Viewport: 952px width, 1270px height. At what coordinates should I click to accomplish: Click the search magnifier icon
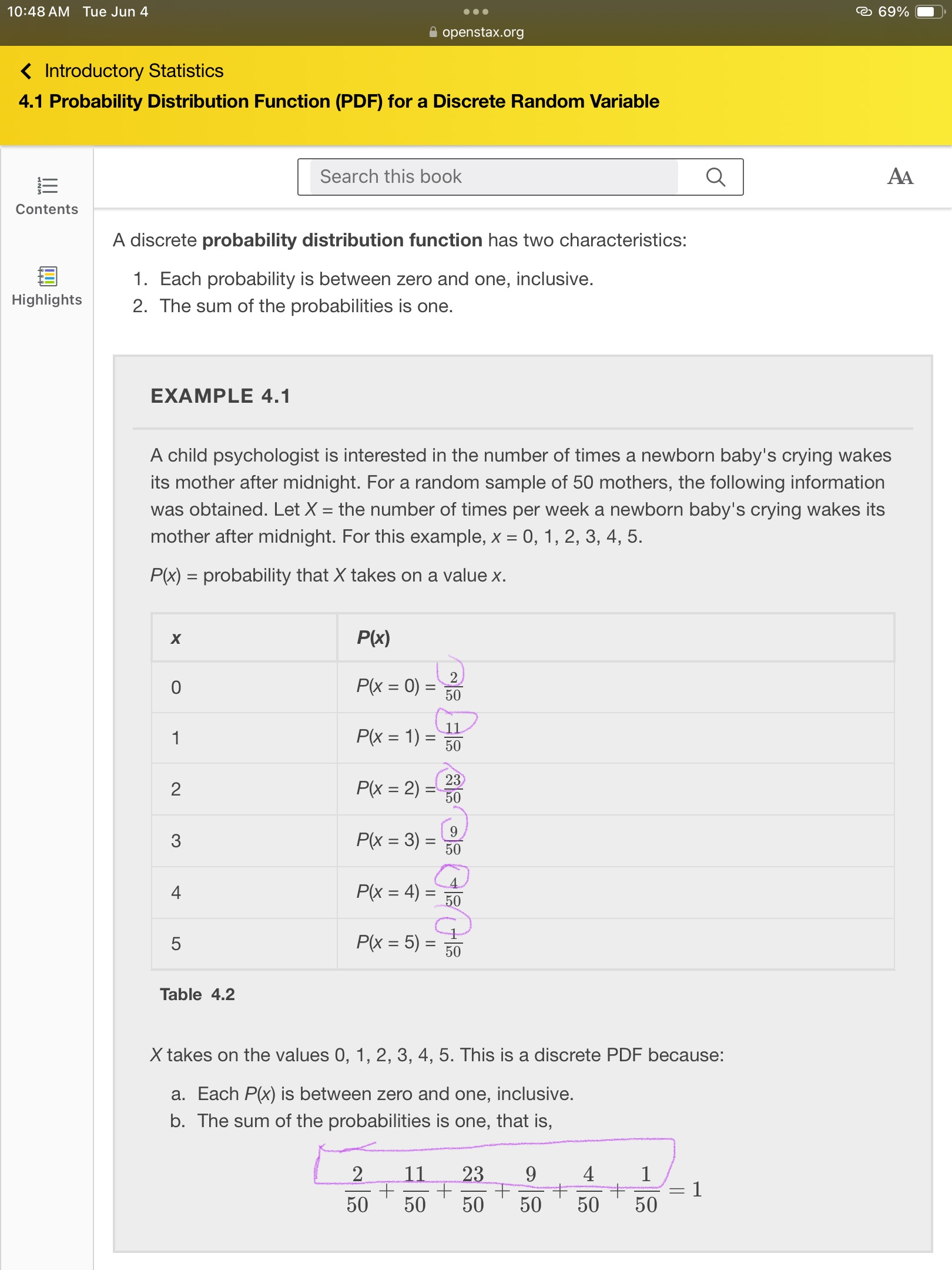pos(716,176)
